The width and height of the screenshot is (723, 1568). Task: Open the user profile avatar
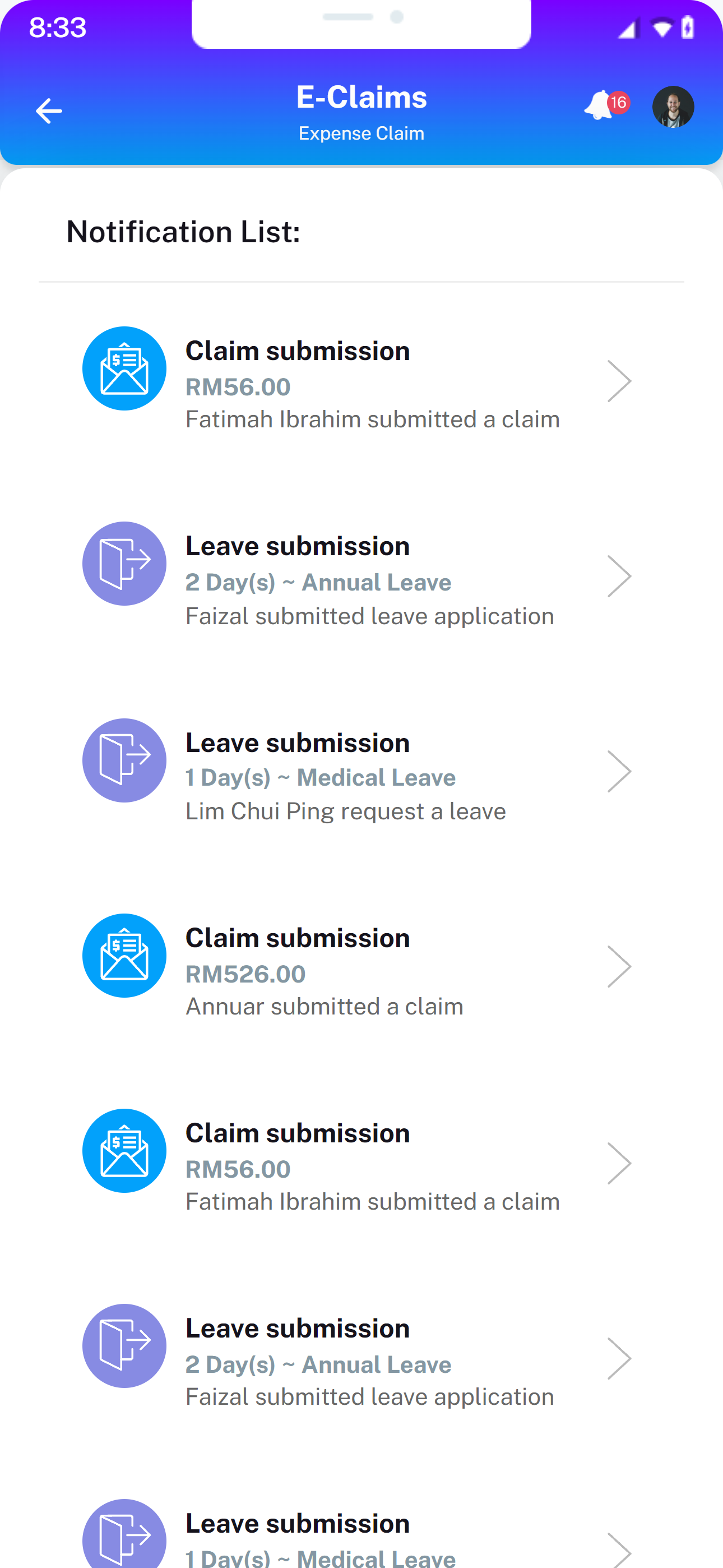[673, 107]
